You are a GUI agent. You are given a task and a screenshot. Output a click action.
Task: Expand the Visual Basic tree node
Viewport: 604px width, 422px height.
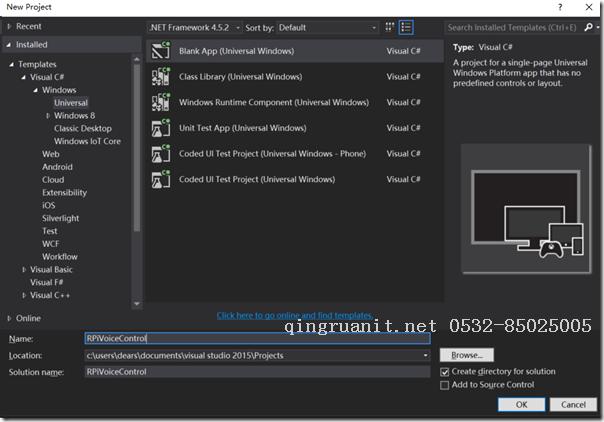[x=24, y=270]
